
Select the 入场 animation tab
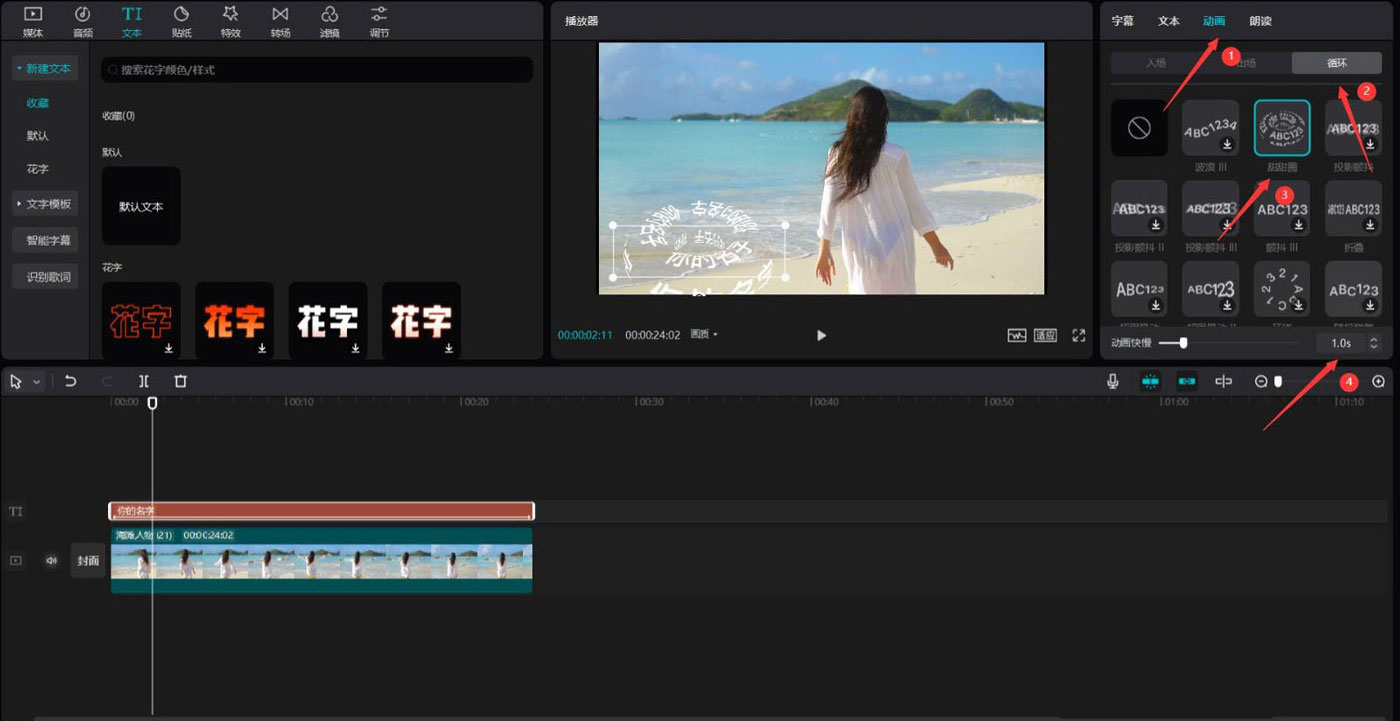(1155, 63)
